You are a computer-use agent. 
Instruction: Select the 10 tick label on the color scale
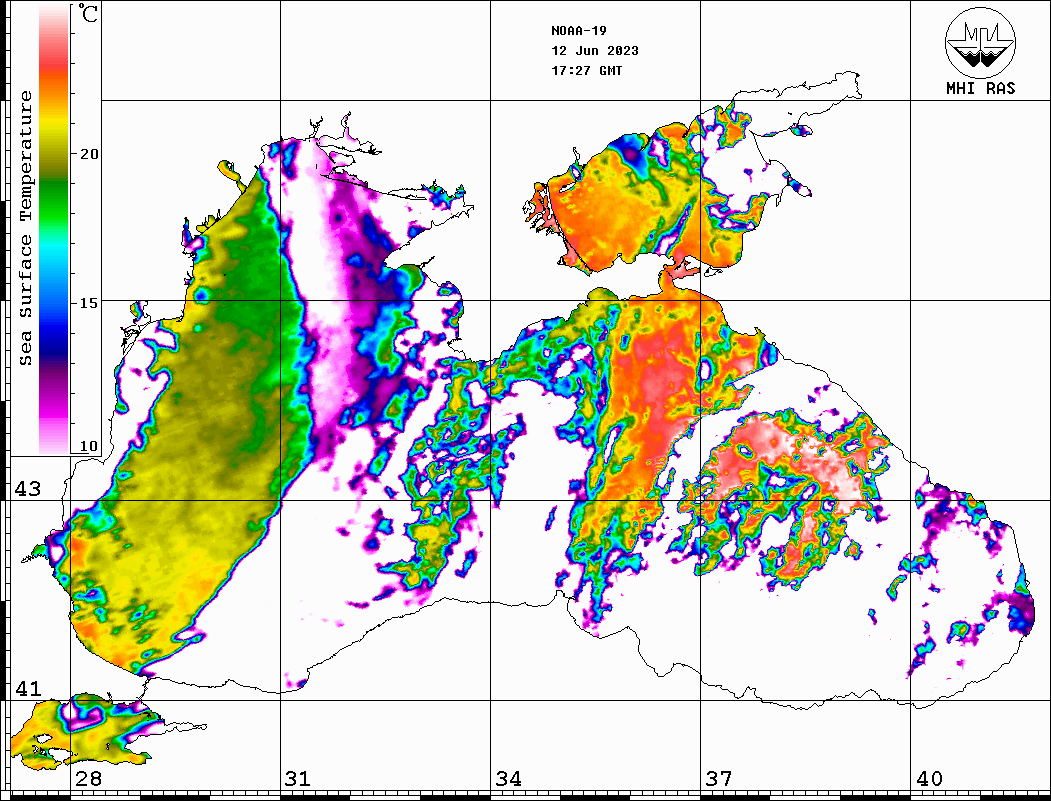tap(90, 446)
